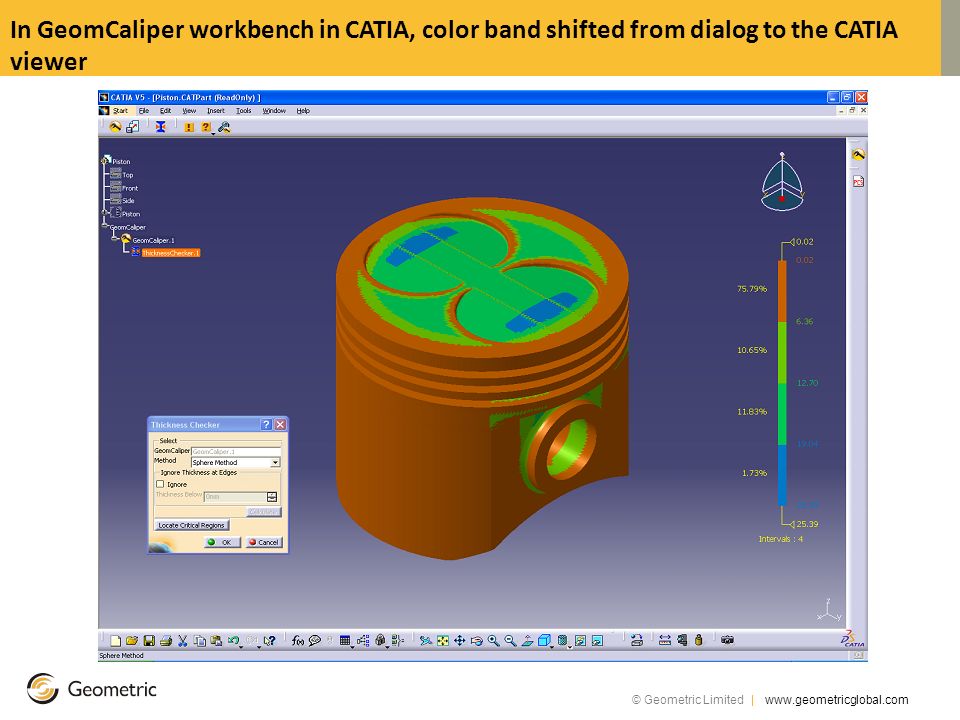Click the yellow exclamation mark toolbar icon

[x=189, y=127]
